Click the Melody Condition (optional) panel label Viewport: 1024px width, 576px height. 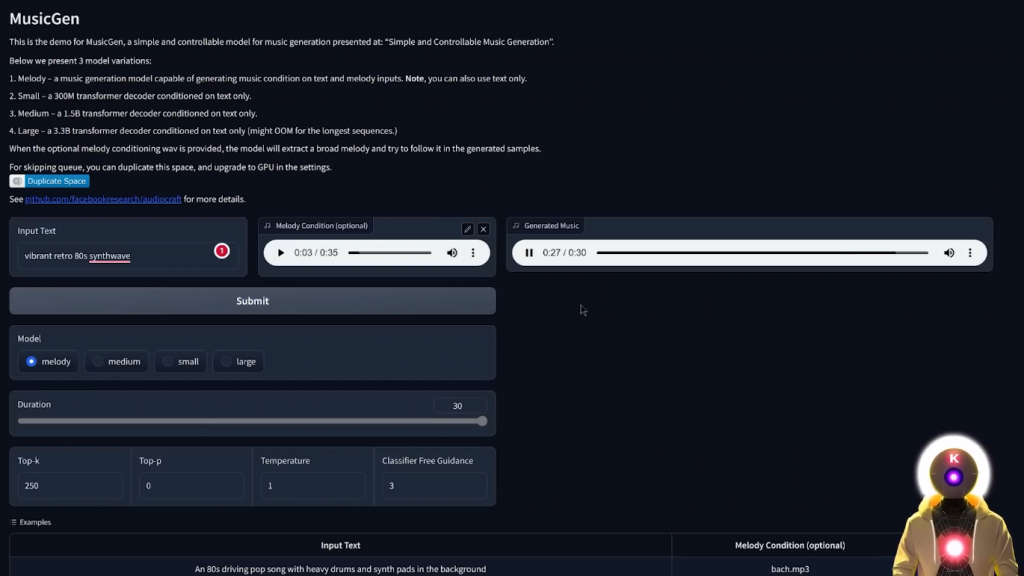[x=316, y=226]
